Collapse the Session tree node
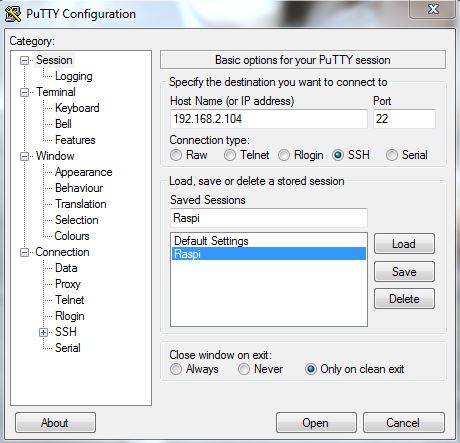460x443 pixels. click(24, 61)
